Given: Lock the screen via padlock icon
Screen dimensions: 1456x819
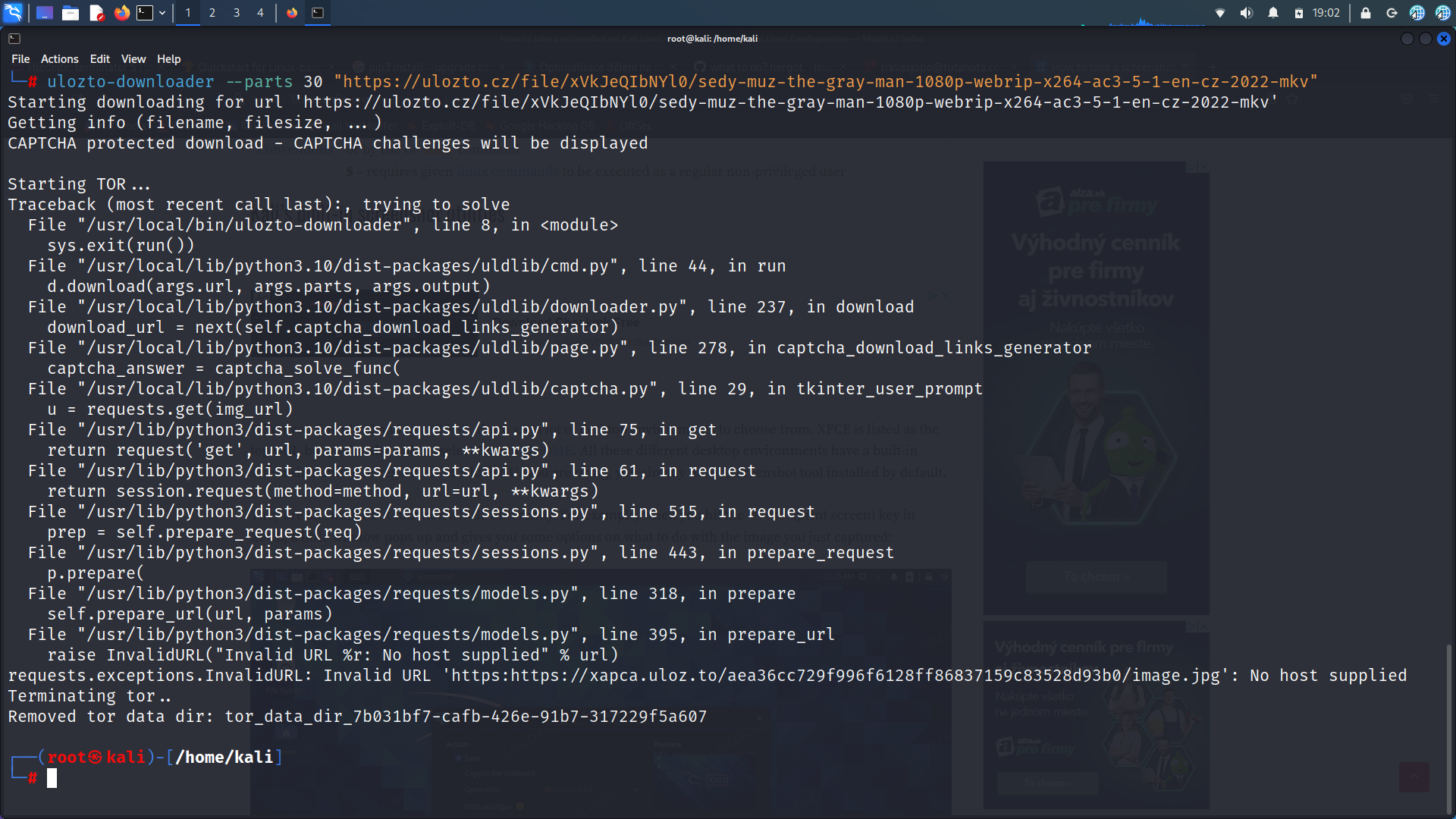Looking at the screenshot, I should [1367, 12].
